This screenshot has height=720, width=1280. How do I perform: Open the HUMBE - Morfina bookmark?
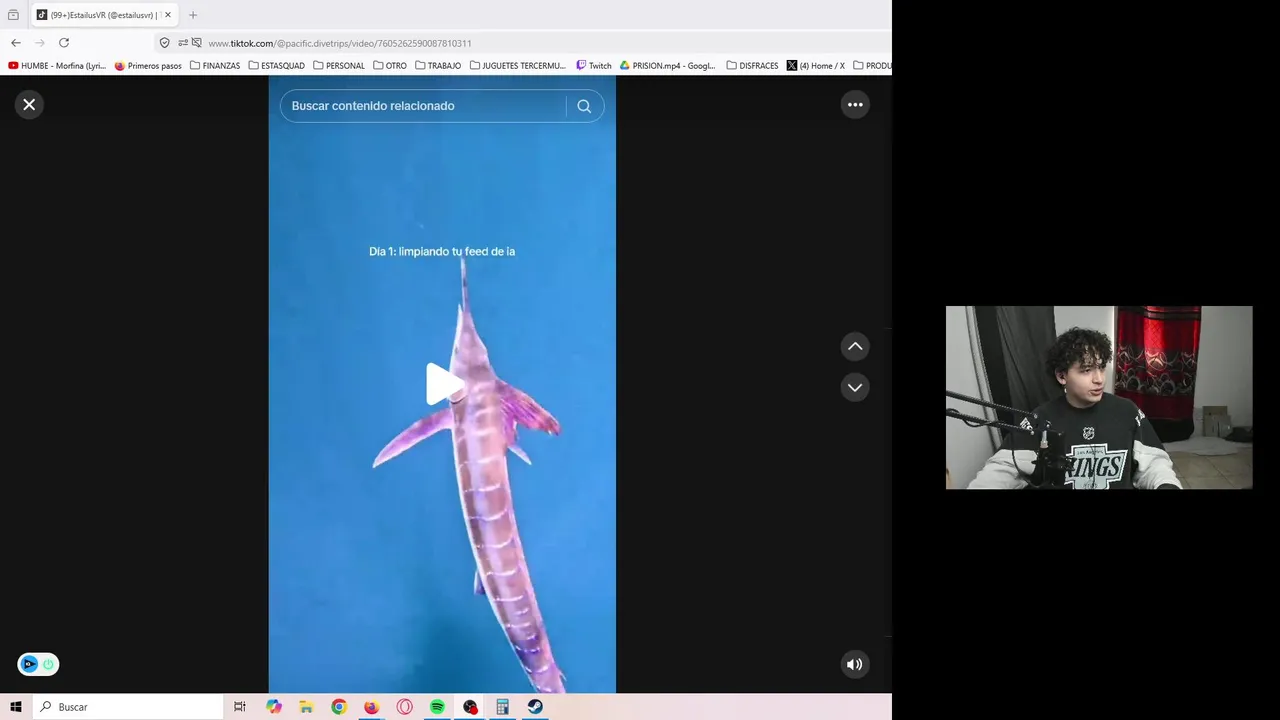coord(57,66)
